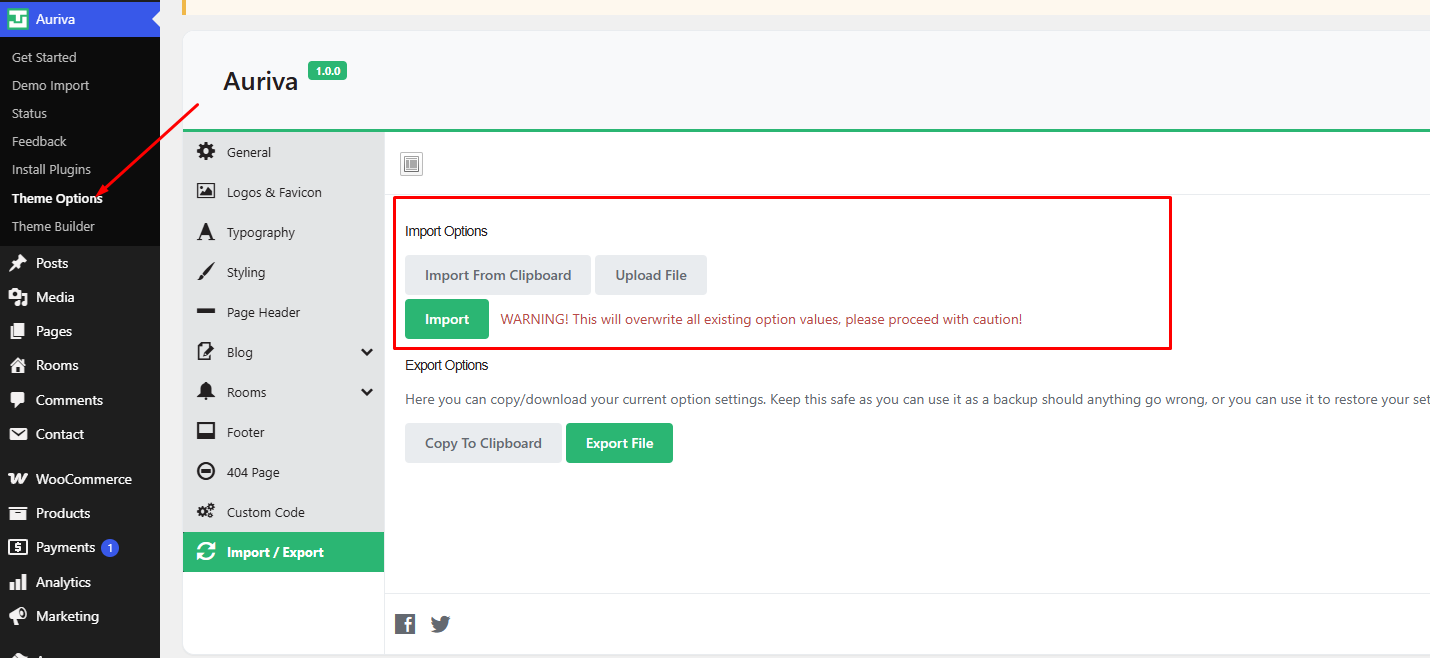Screen dimensions: 1430x658
Task: Switch to the Custom Code tab
Action: pos(283,512)
